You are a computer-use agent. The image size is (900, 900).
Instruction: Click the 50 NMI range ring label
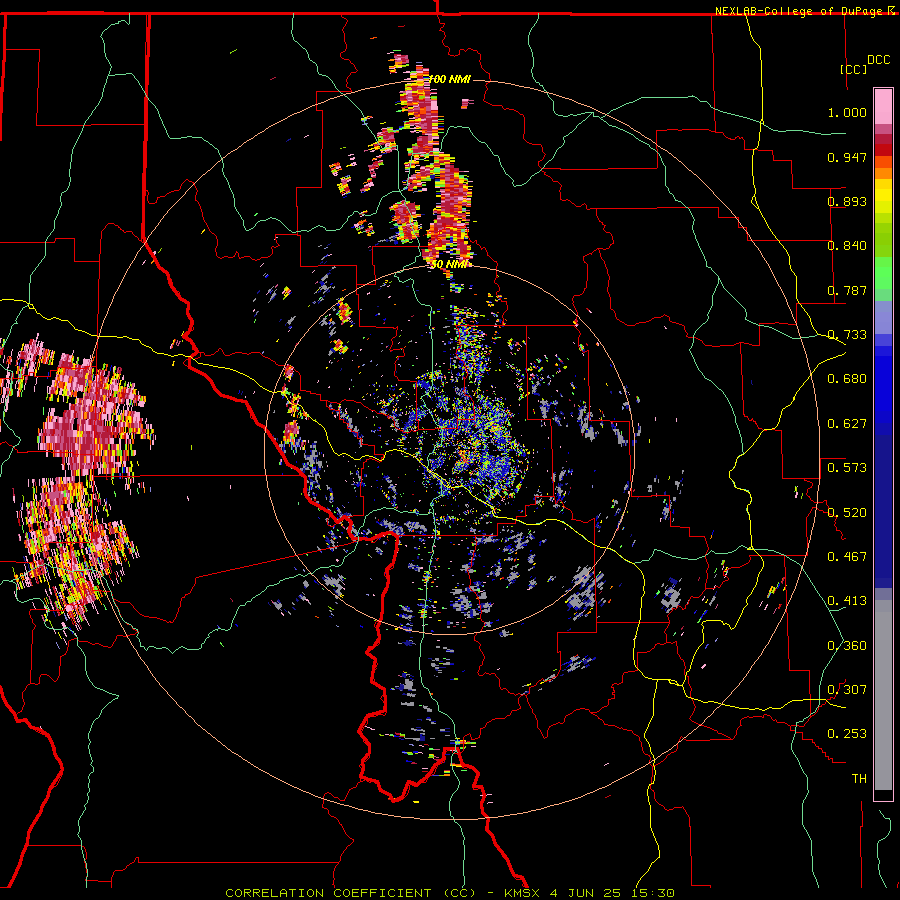coord(450,265)
